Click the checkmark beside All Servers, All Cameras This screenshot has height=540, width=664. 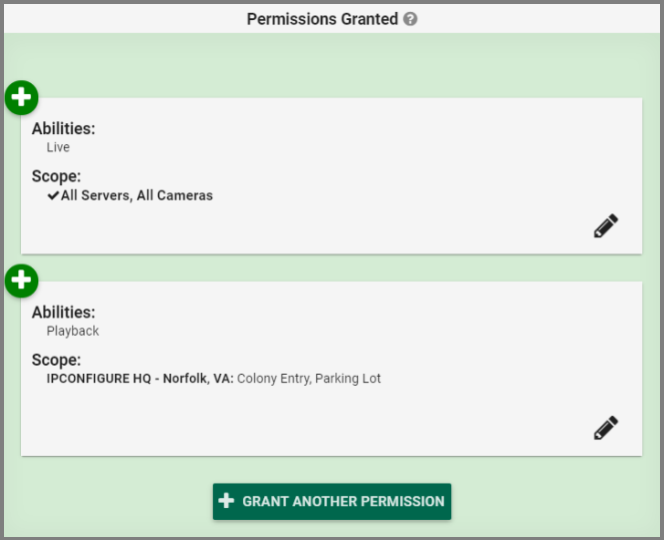[x=53, y=196]
